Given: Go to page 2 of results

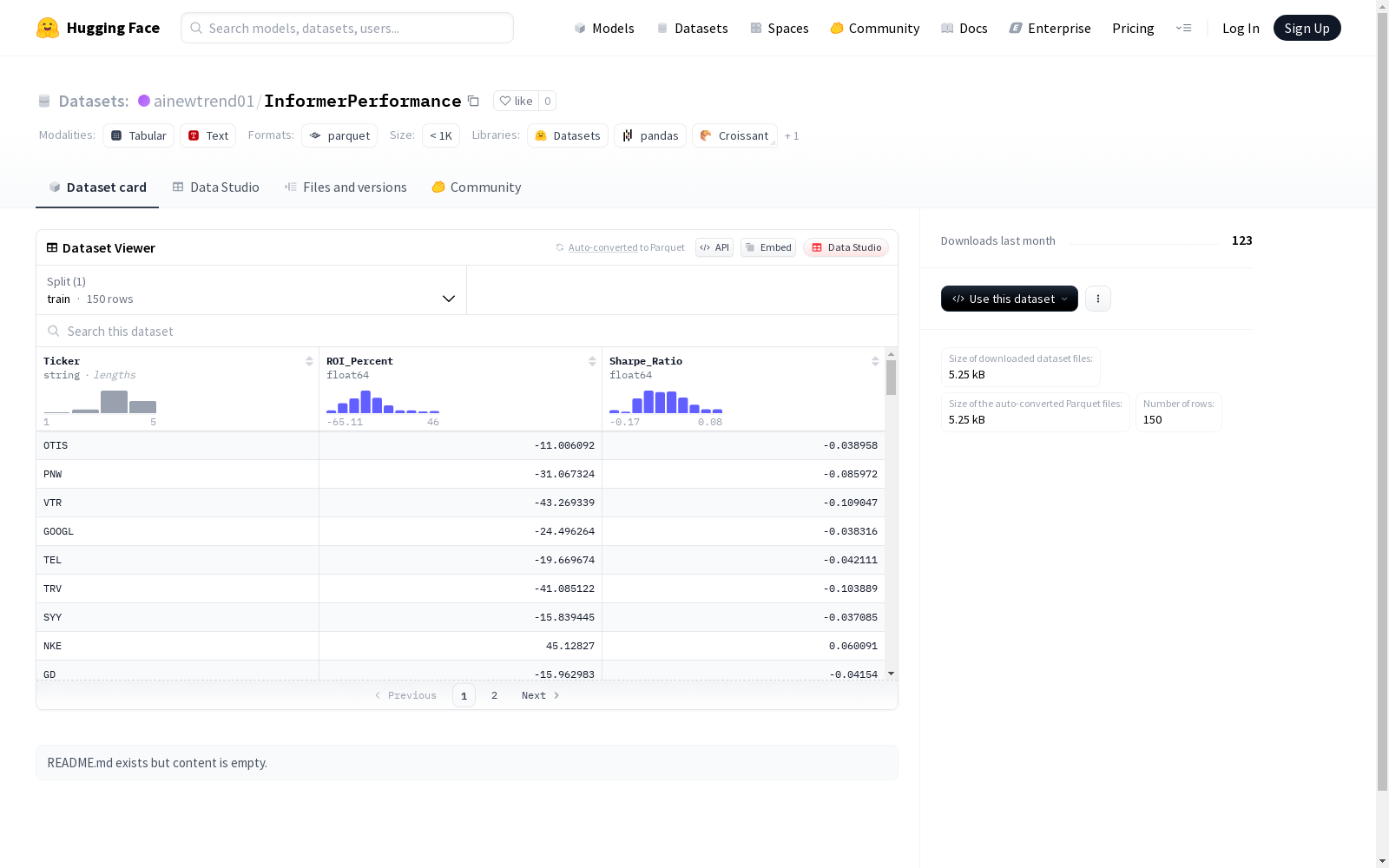Looking at the screenshot, I should pos(495,695).
